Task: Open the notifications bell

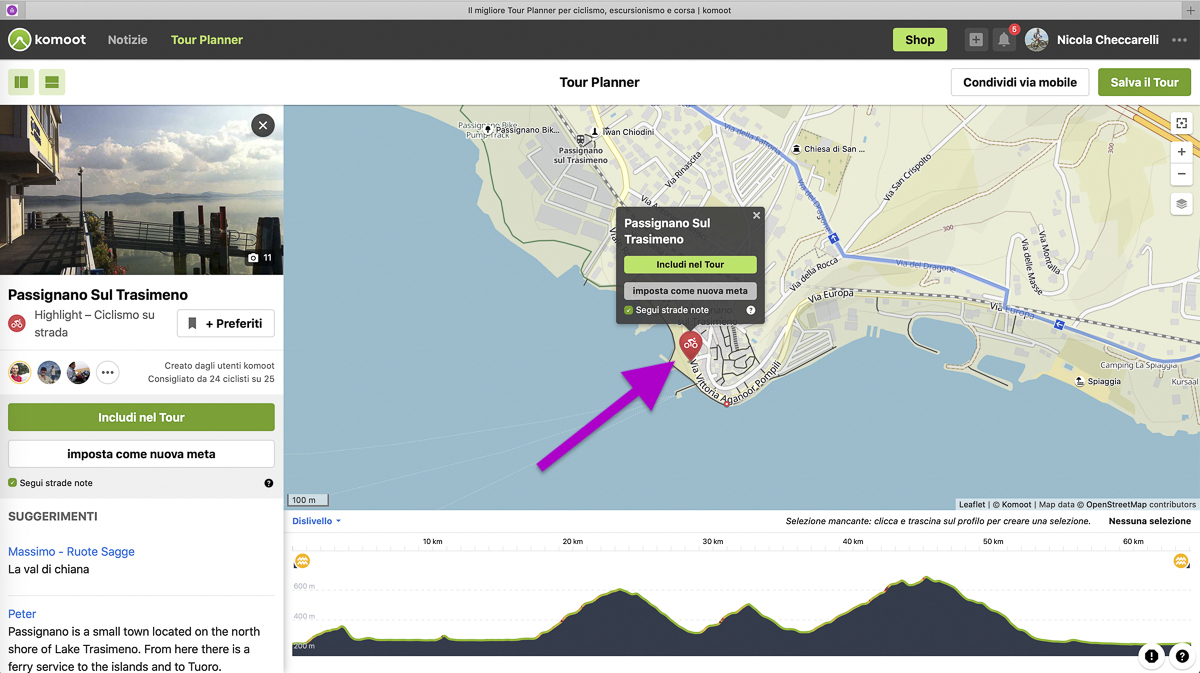Action: 1004,40
